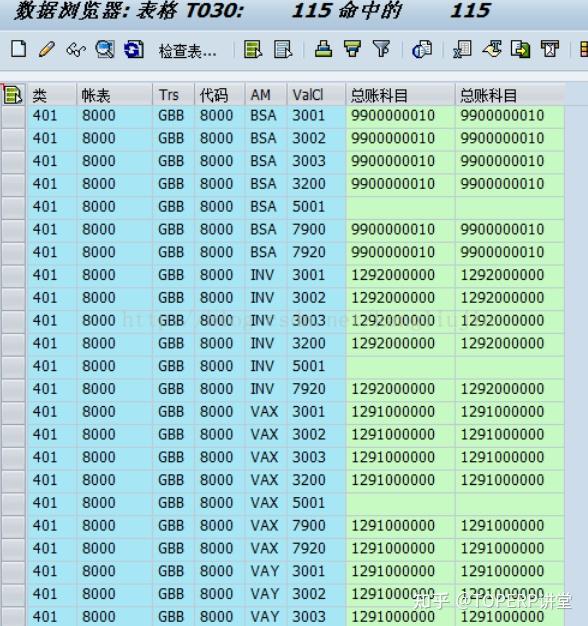This screenshot has height=626, width=588.
Task: Click the Set filter funnel icon
Action: tap(381, 50)
